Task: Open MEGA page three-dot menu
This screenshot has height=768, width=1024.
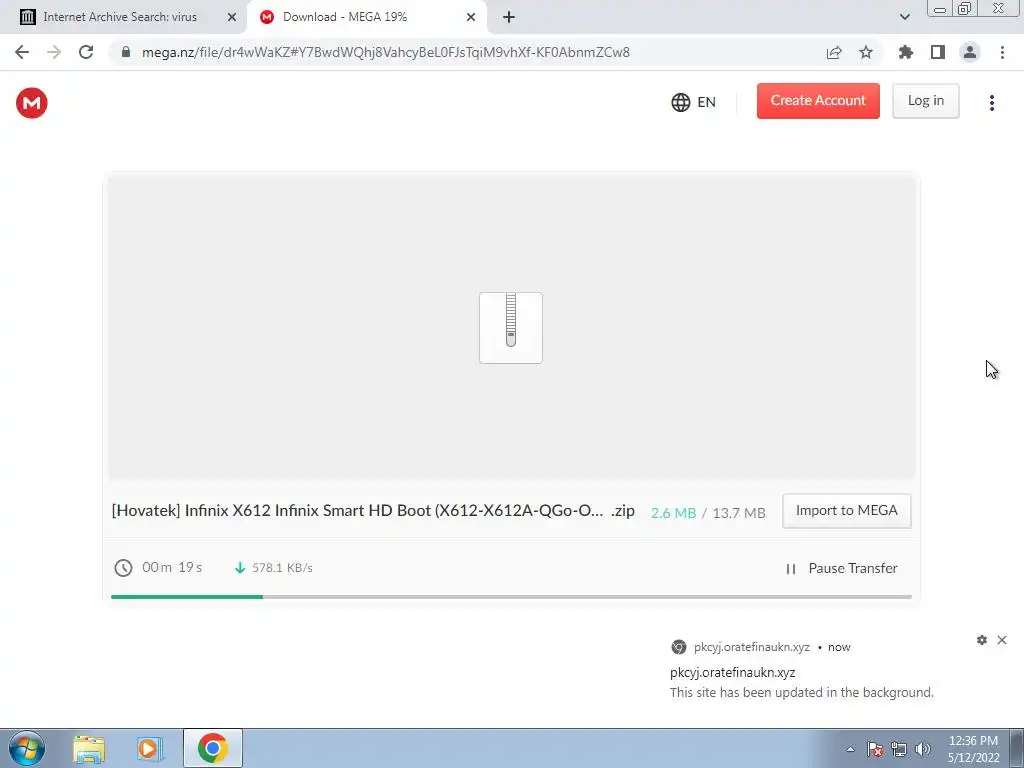Action: click(x=992, y=103)
